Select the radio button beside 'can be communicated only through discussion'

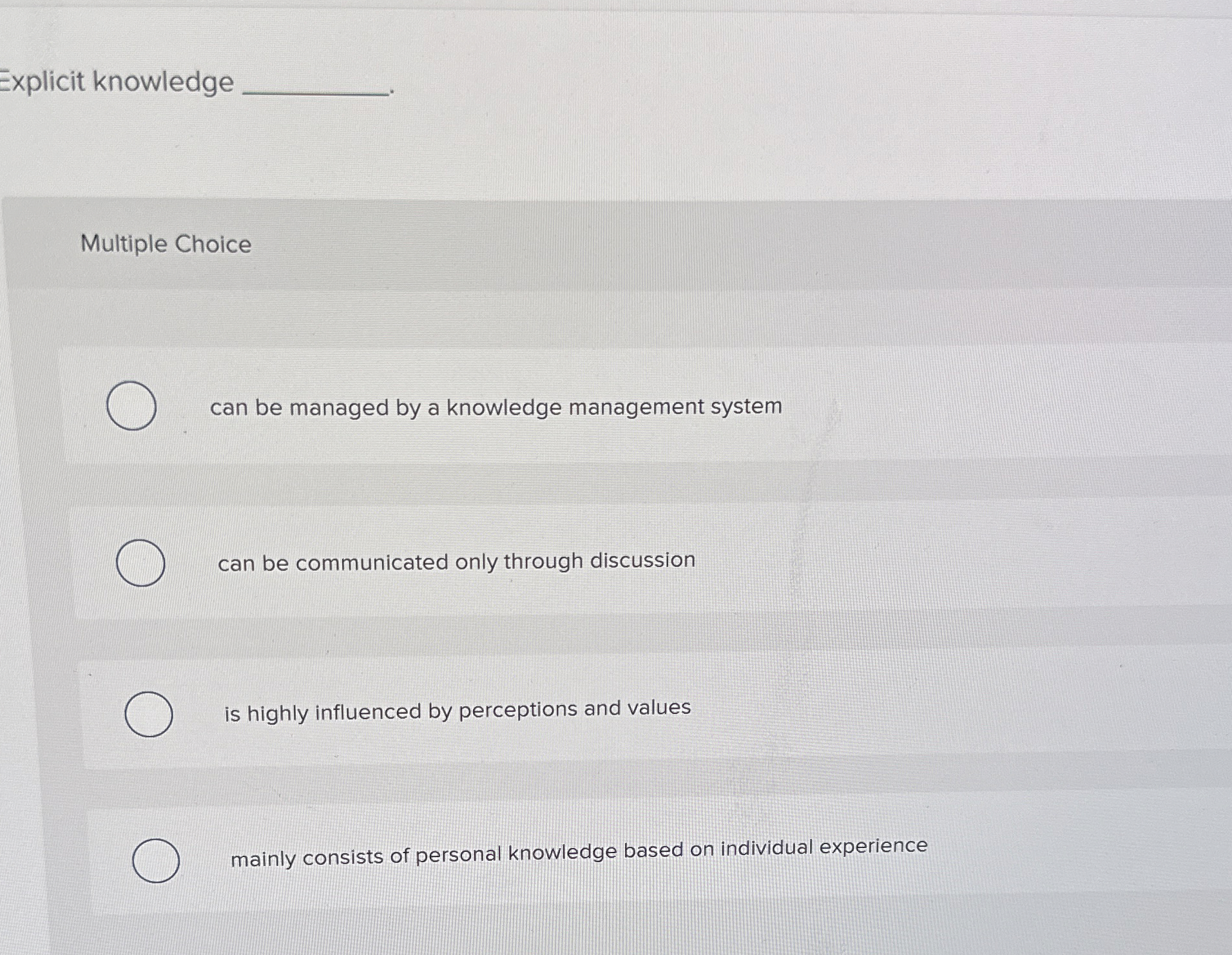coord(140,563)
